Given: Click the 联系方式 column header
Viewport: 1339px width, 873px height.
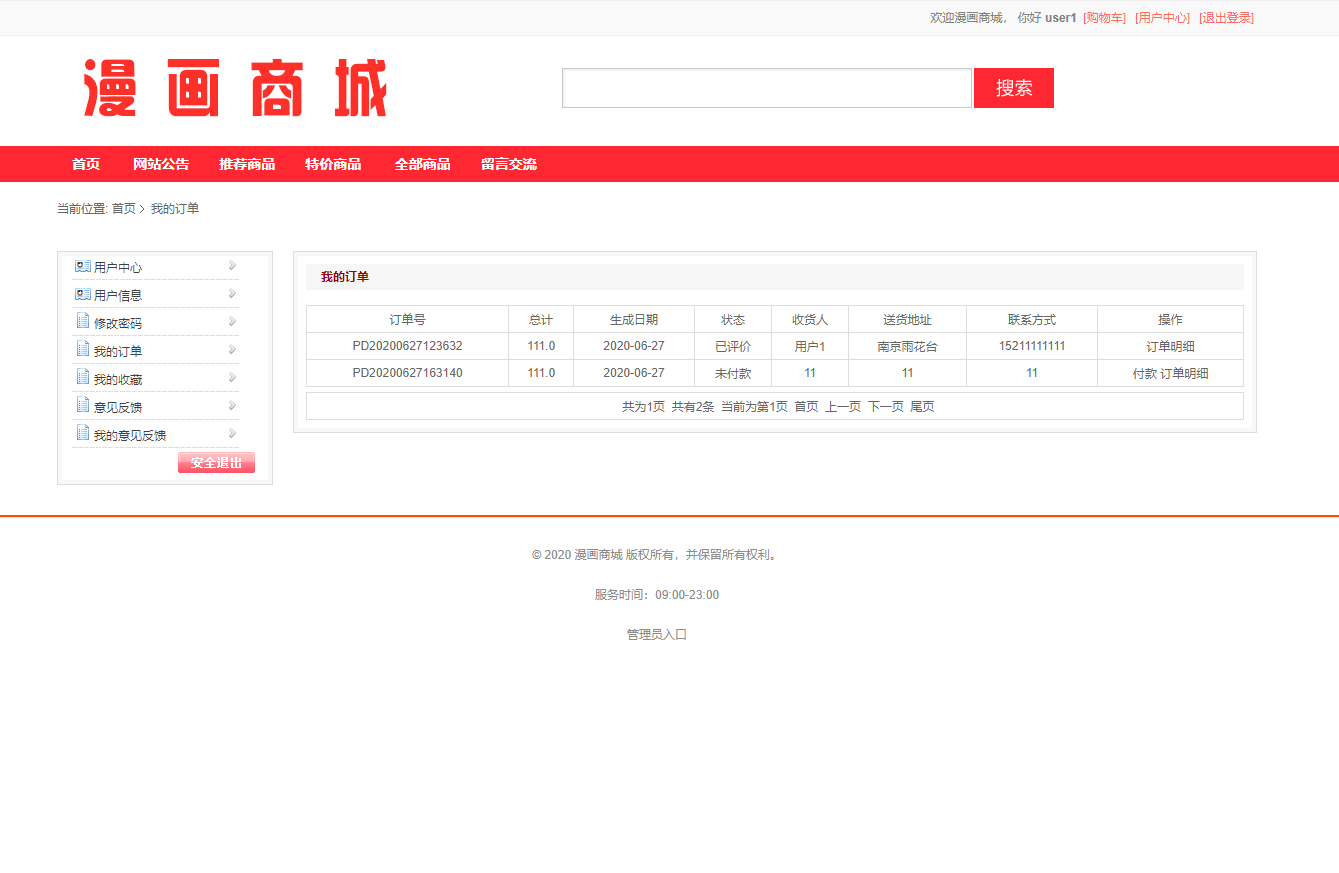Looking at the screenshot, I should pos(1032,319).
